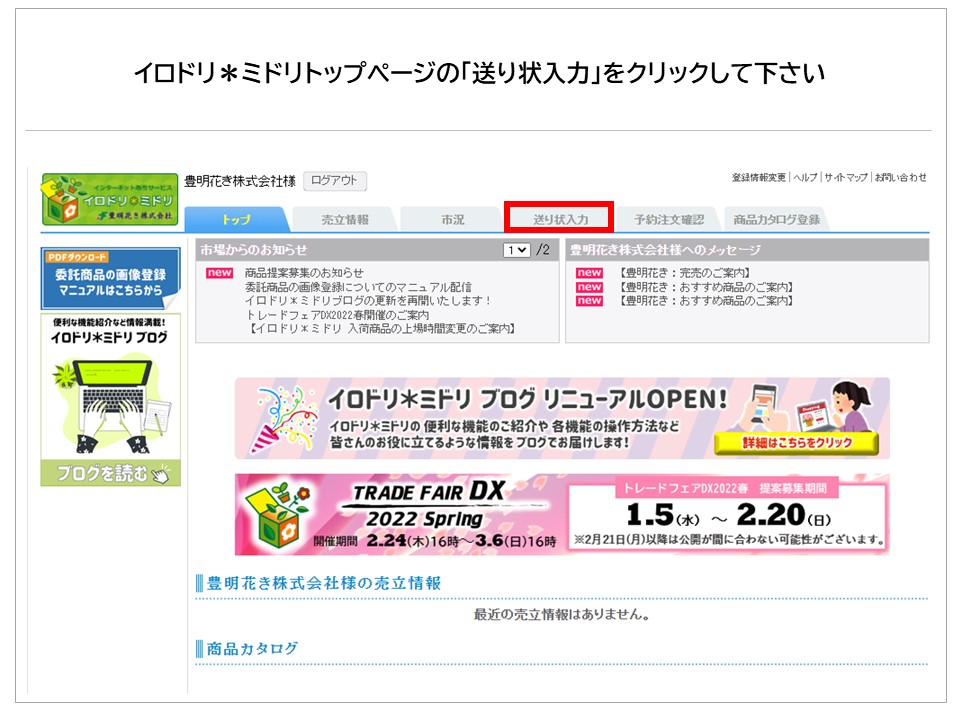Expand the notice page number dropdown

[517, 250]
